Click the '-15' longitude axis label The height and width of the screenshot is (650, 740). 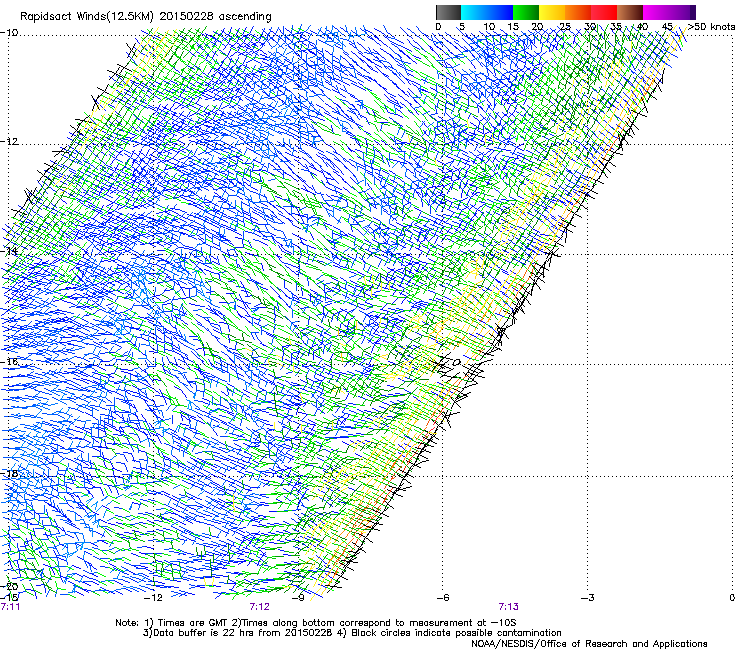[9, 597]
